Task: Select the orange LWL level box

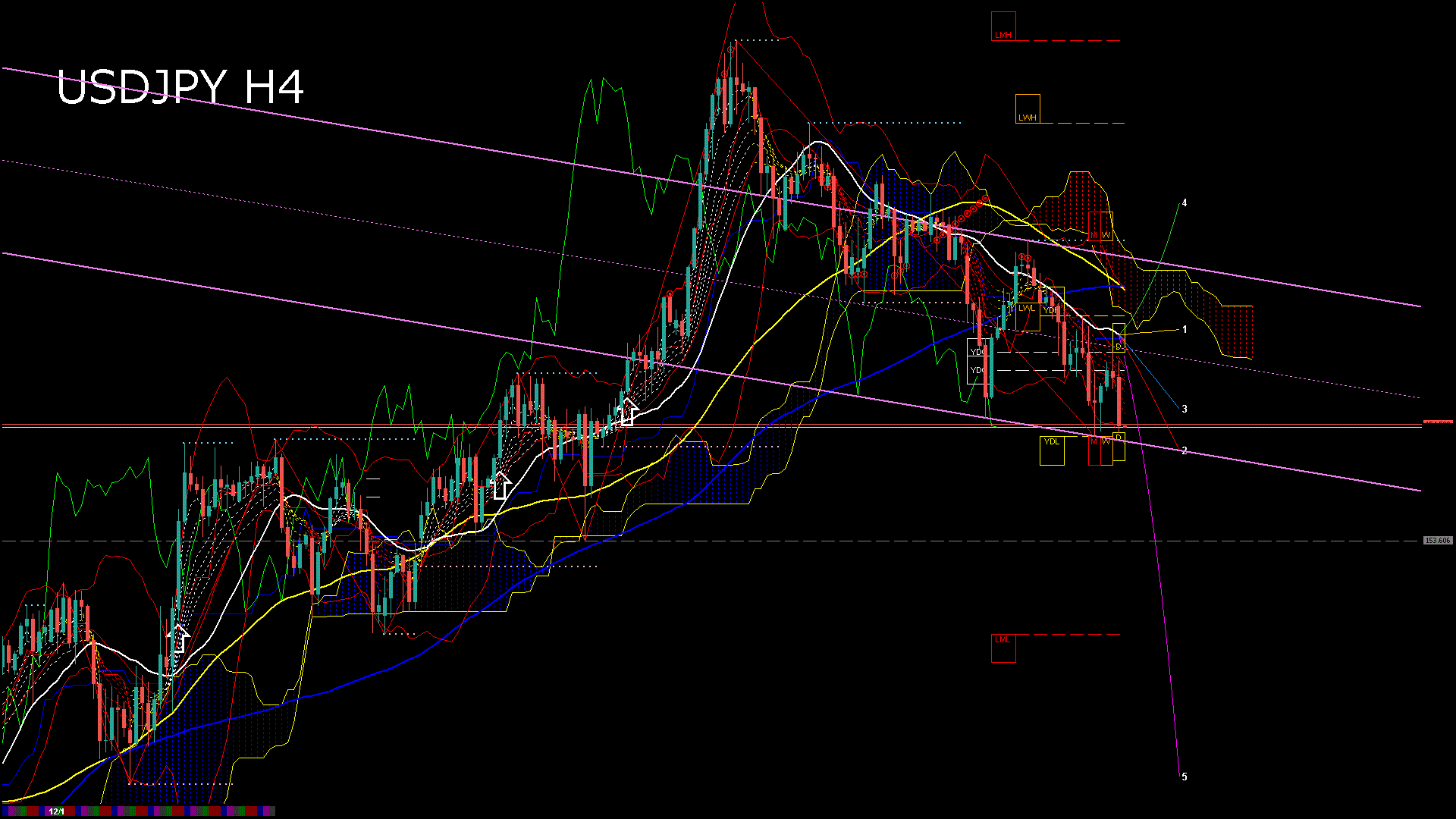Action: point(1027,316)
